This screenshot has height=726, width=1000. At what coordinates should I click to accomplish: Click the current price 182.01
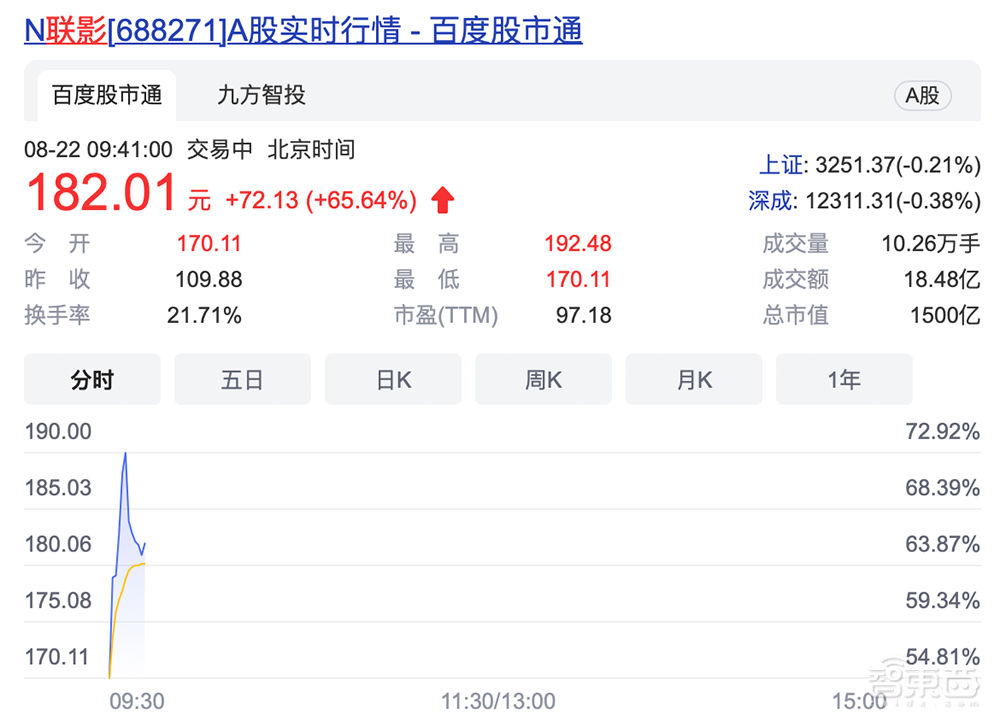(101, 193)
